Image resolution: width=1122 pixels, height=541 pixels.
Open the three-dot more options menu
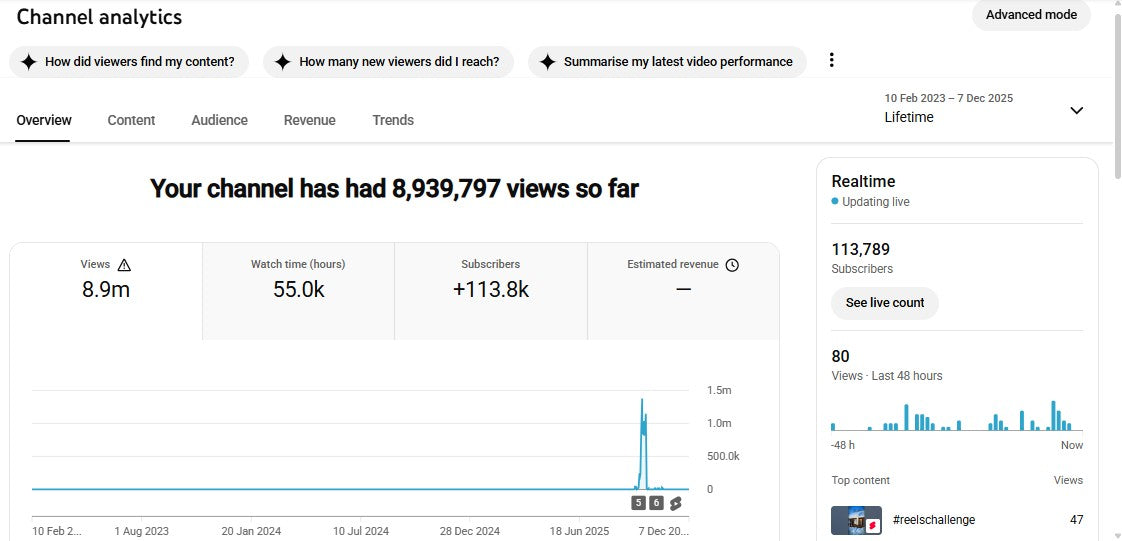pos(831,61)
